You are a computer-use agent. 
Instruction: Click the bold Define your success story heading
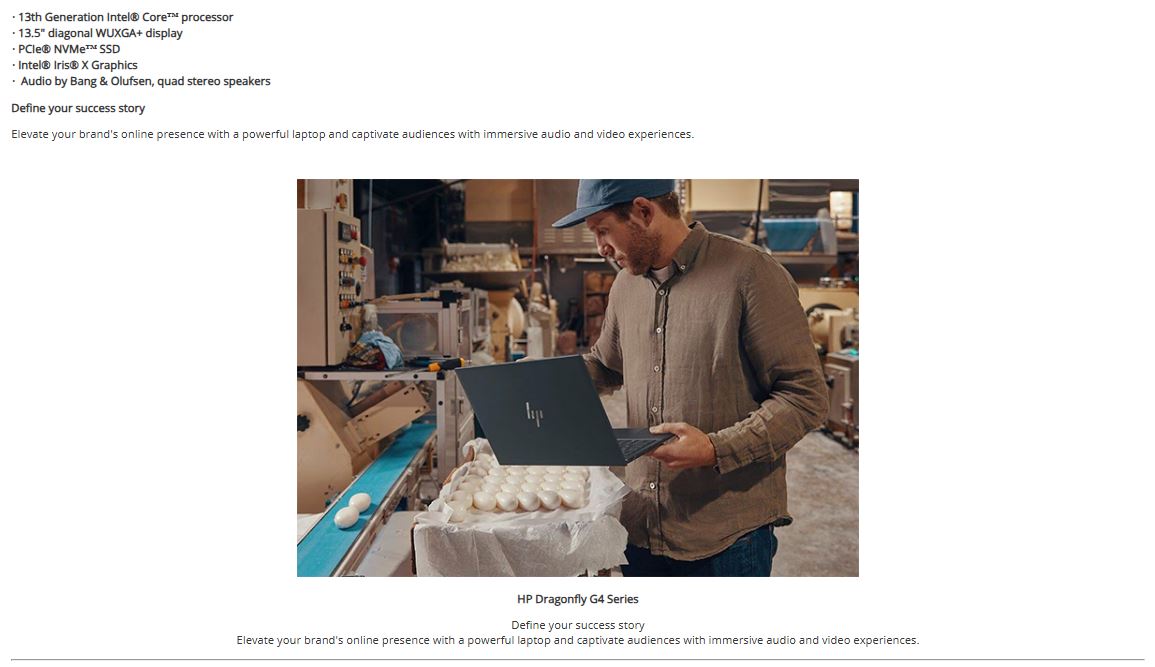78,108
